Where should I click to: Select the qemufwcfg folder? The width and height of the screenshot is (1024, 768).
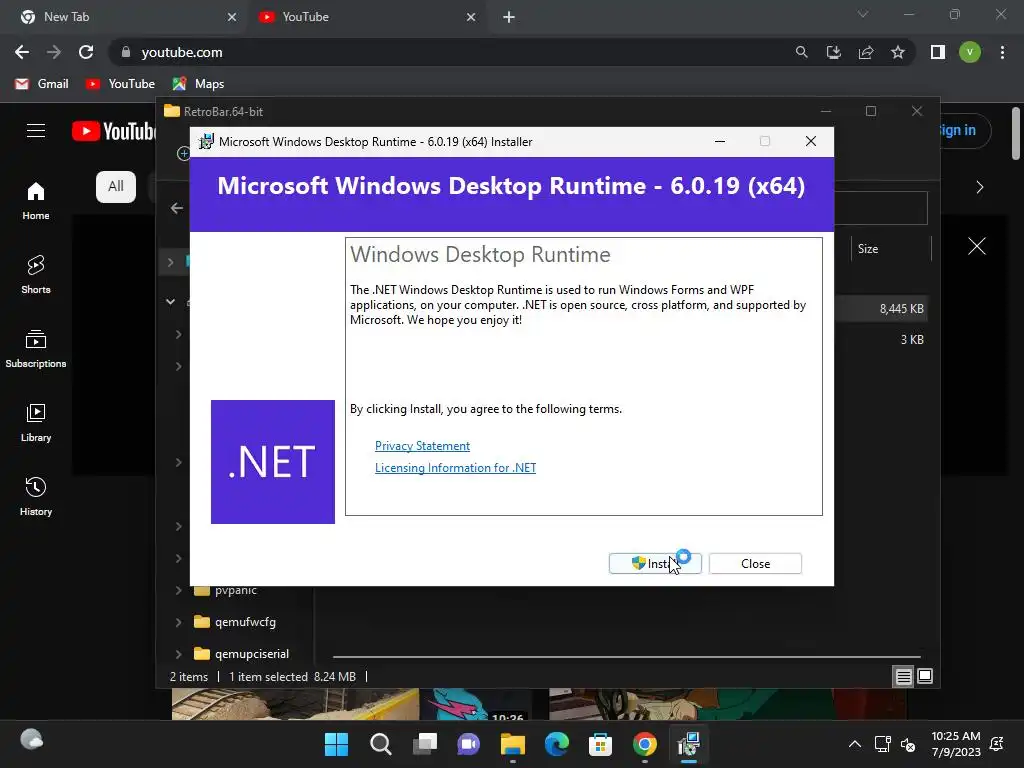pos(235,622)
